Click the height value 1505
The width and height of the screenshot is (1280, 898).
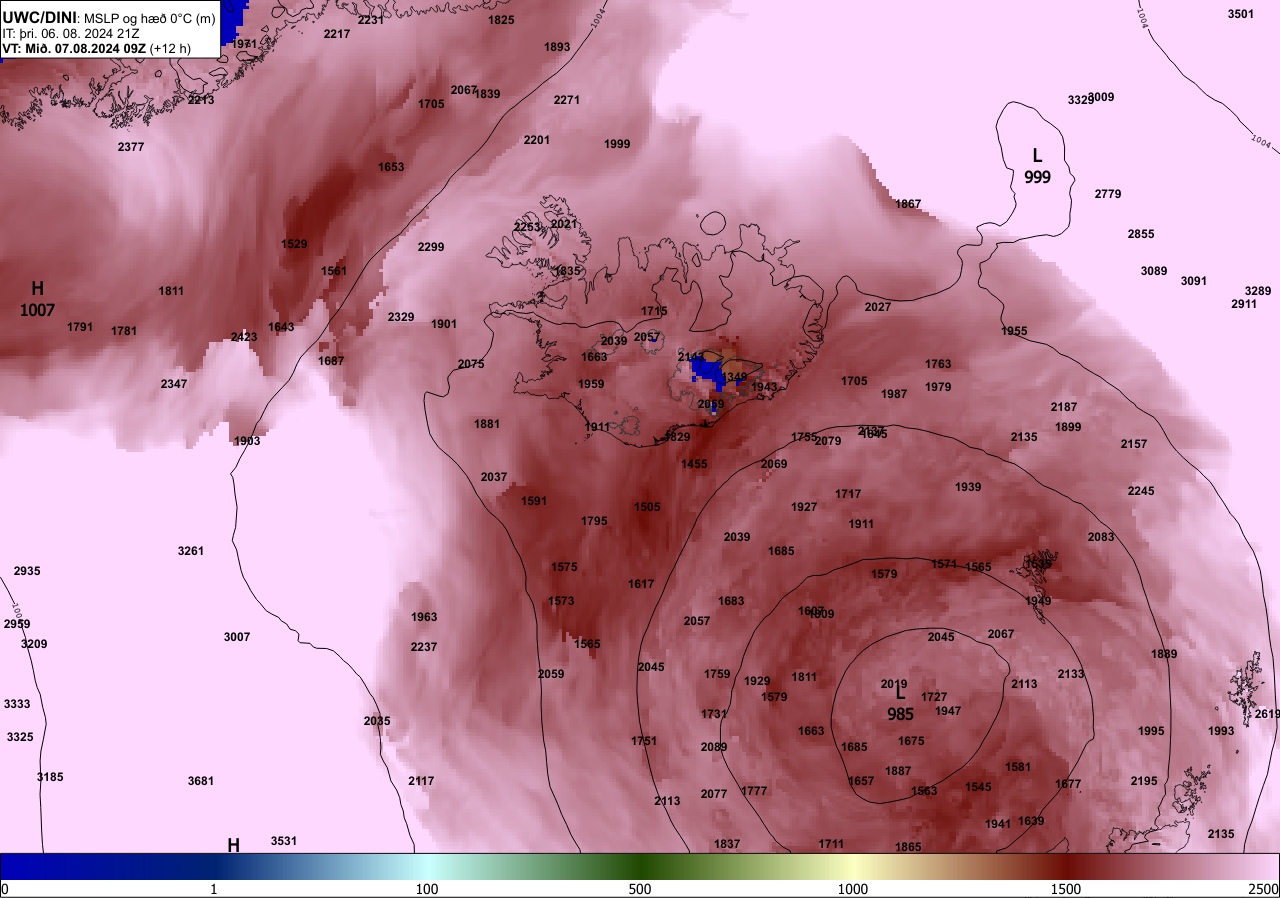pos(647,507)
